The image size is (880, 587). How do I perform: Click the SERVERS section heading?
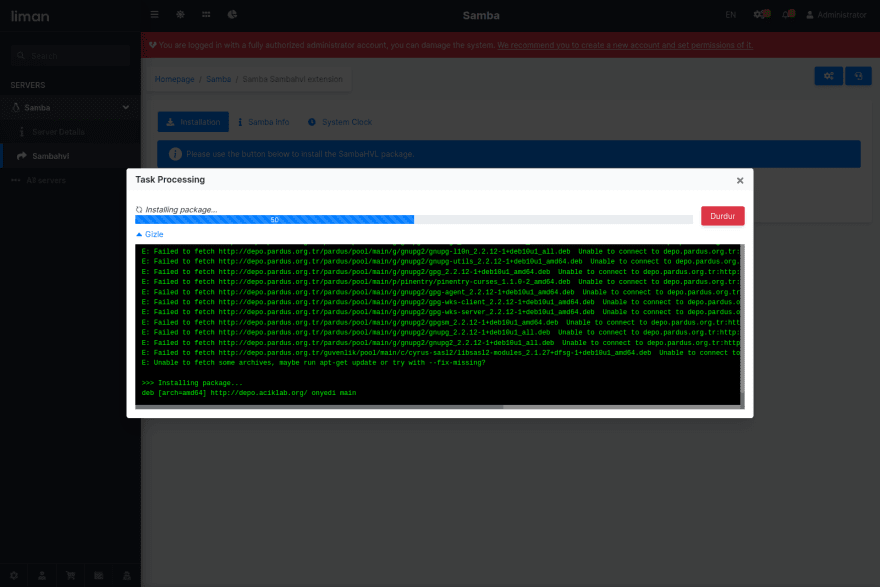28,85
